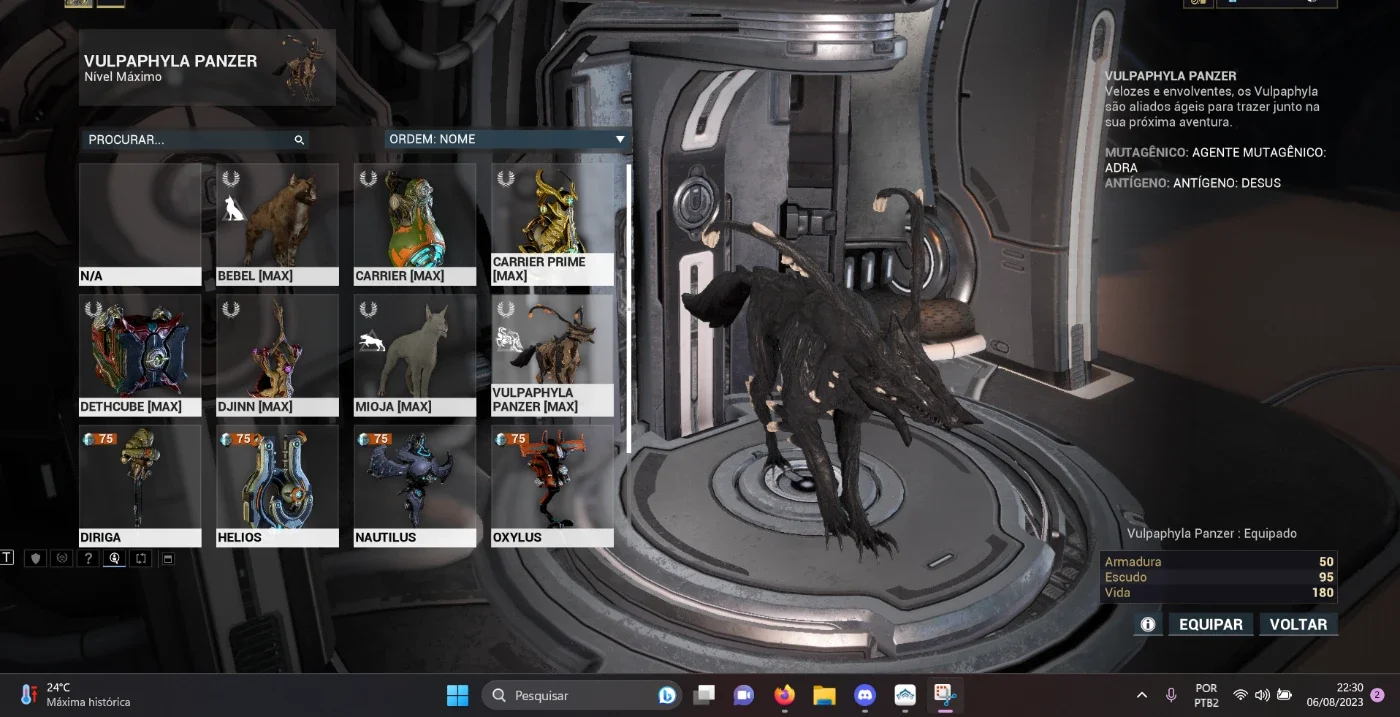This screenshot has height=717, width=1400.
Task: Select the Dethcube [MAX] sentinel
Action: pyautogui.click(x=140, y=355)
